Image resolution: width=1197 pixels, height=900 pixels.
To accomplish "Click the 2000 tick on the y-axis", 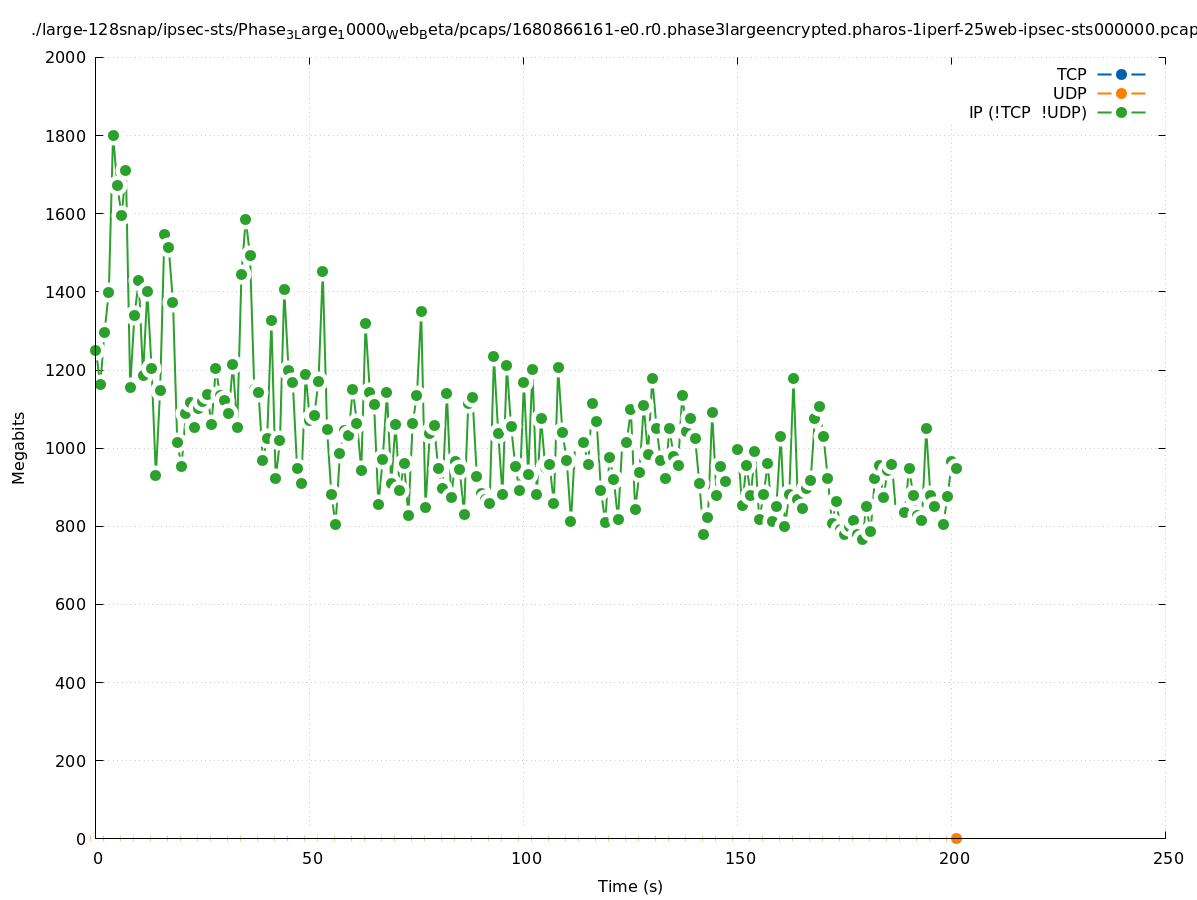I will click(x=66, y=57).
